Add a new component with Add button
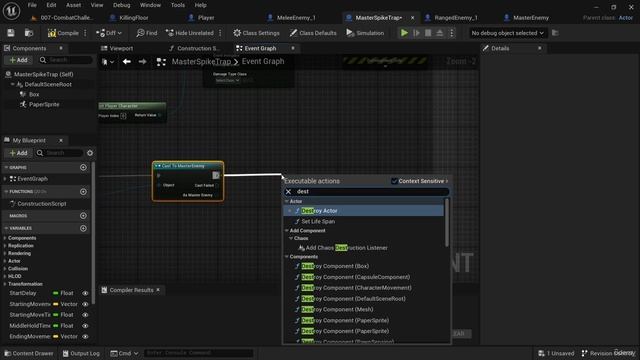The height and width of the screenshot is (360, 640). (18, 60)
